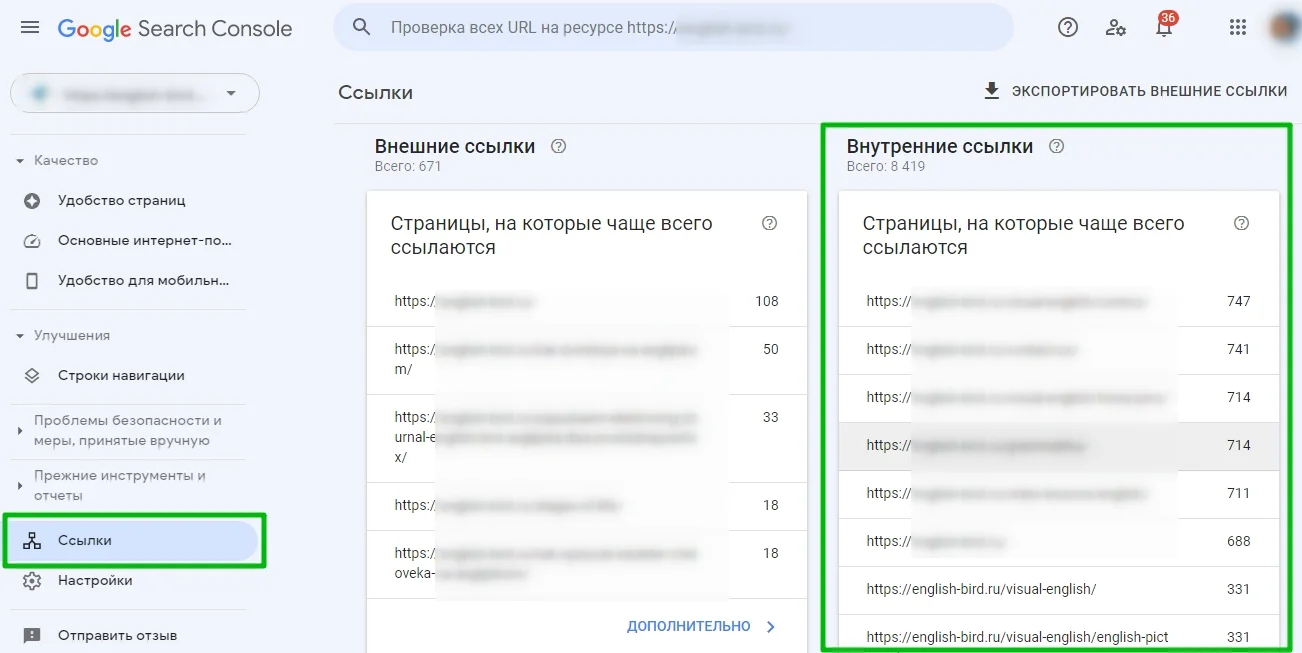The height and width of the screenshot is (653, 1302).
Task: Focus the URL inspection search field
Action: click(x=673, y=28)
